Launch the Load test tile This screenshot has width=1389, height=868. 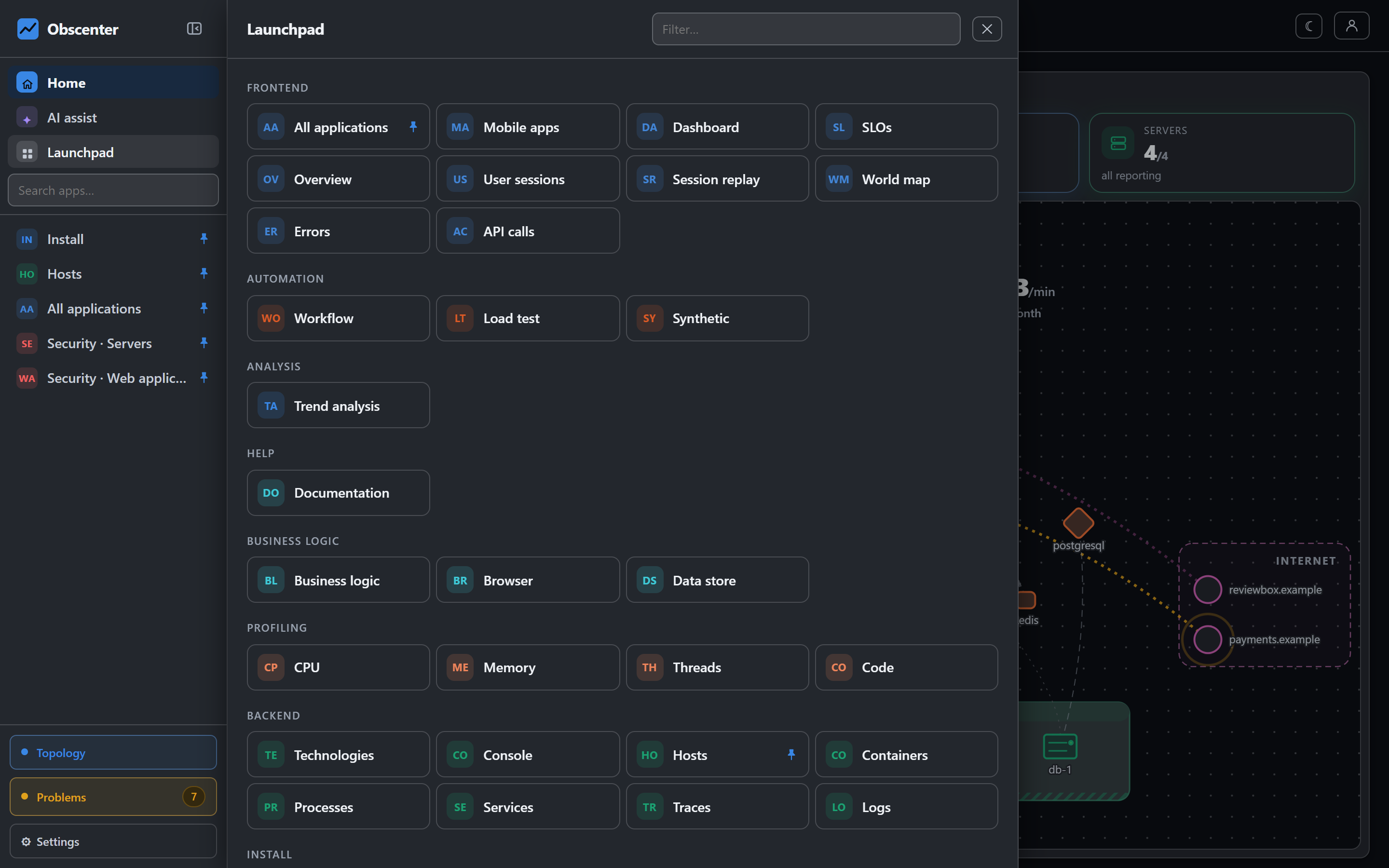[x=528, y=318]
